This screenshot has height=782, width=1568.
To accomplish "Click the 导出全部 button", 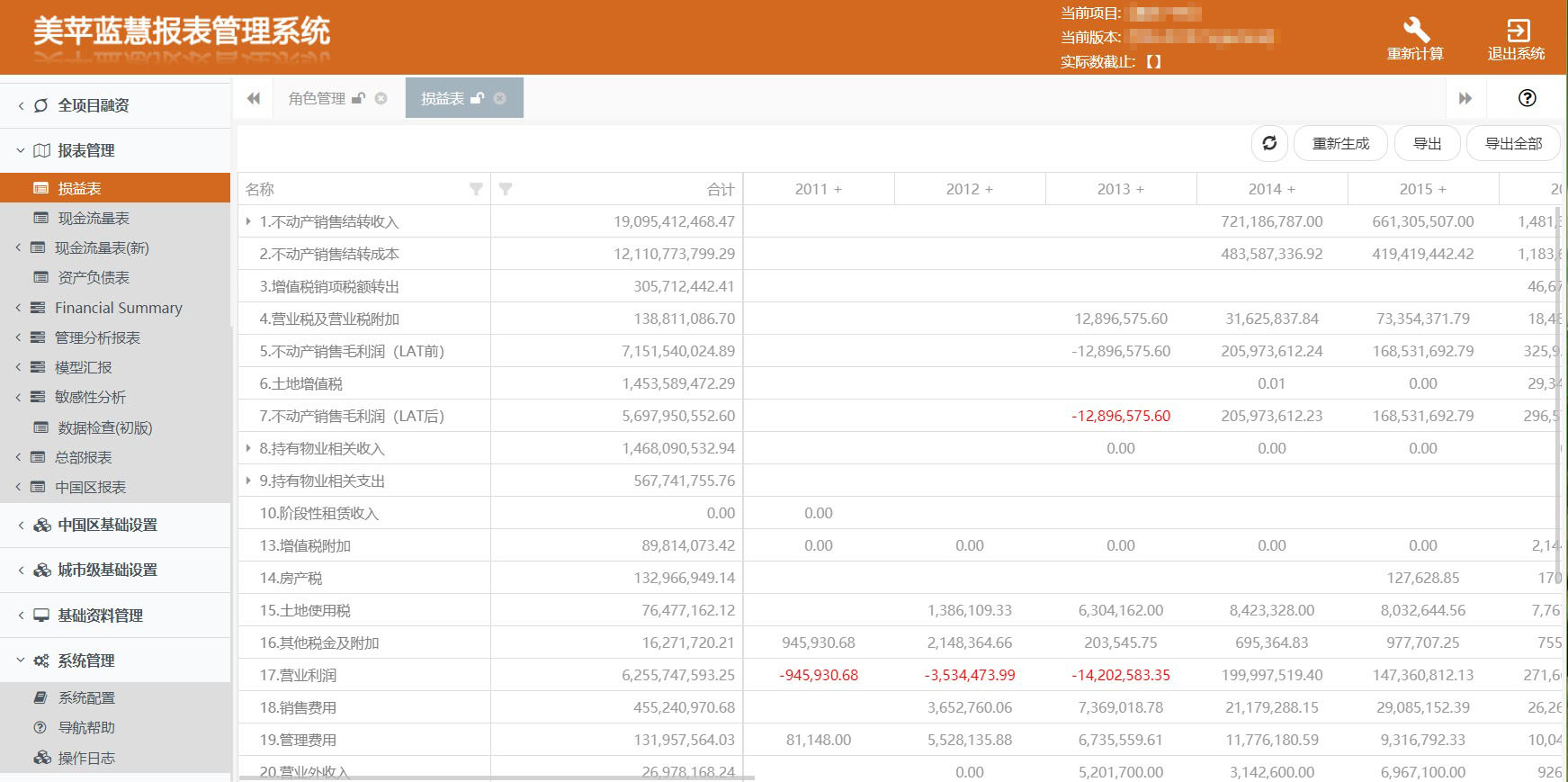I will pos(1513,143).
